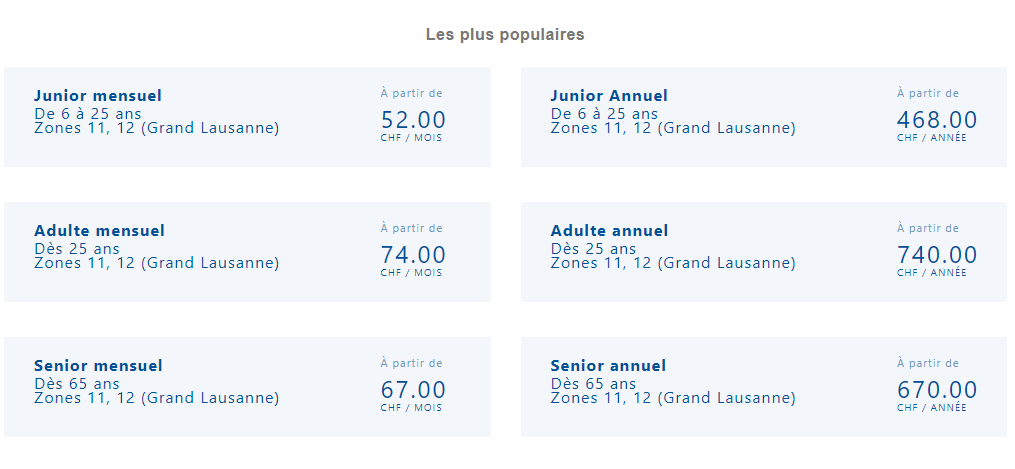Image resolution: width=1015 pixels, height=469 pixels.
Task: Click 'Dès 65 ans' under Senior mensuel
Action: click(x=76, y=384)
